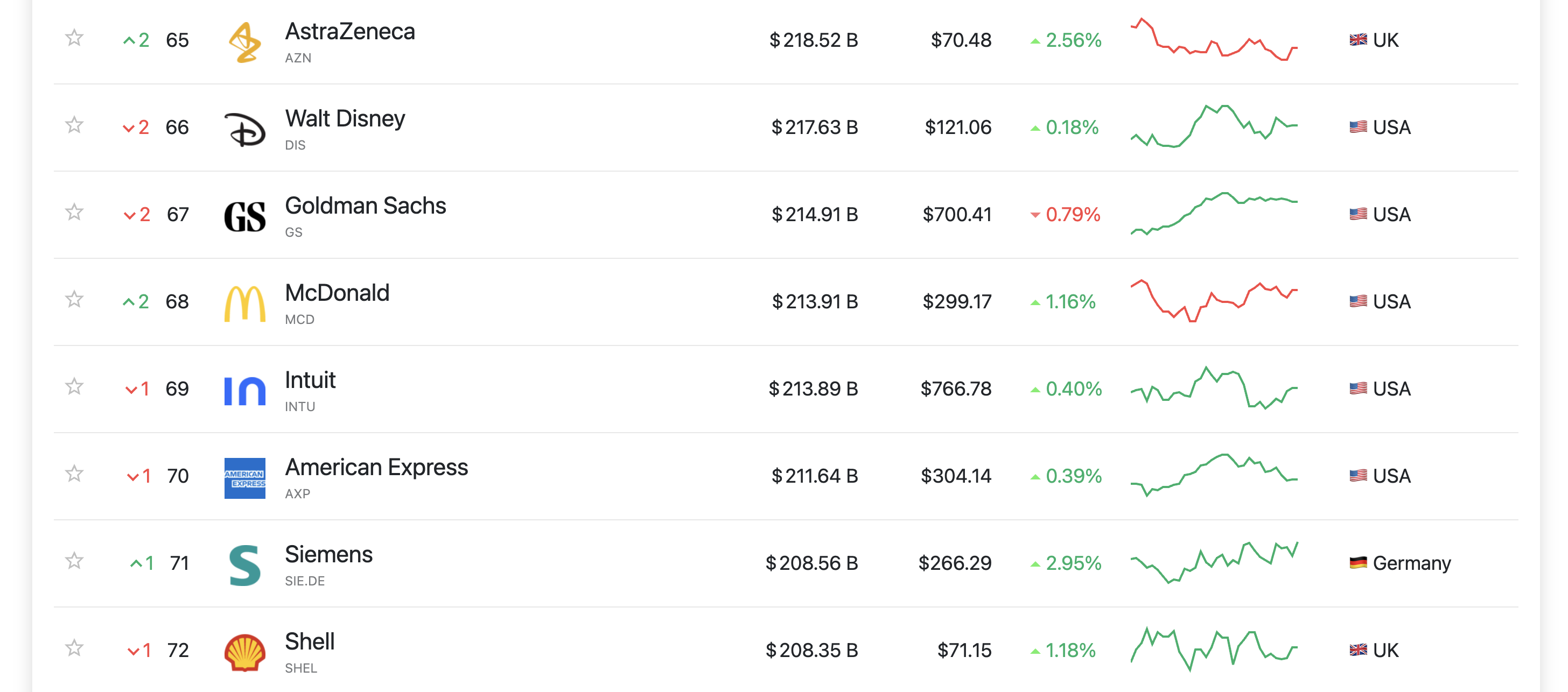Click the Intuit logo icon
Viewport: 1568px width, 692px height.
pos(244,390)
